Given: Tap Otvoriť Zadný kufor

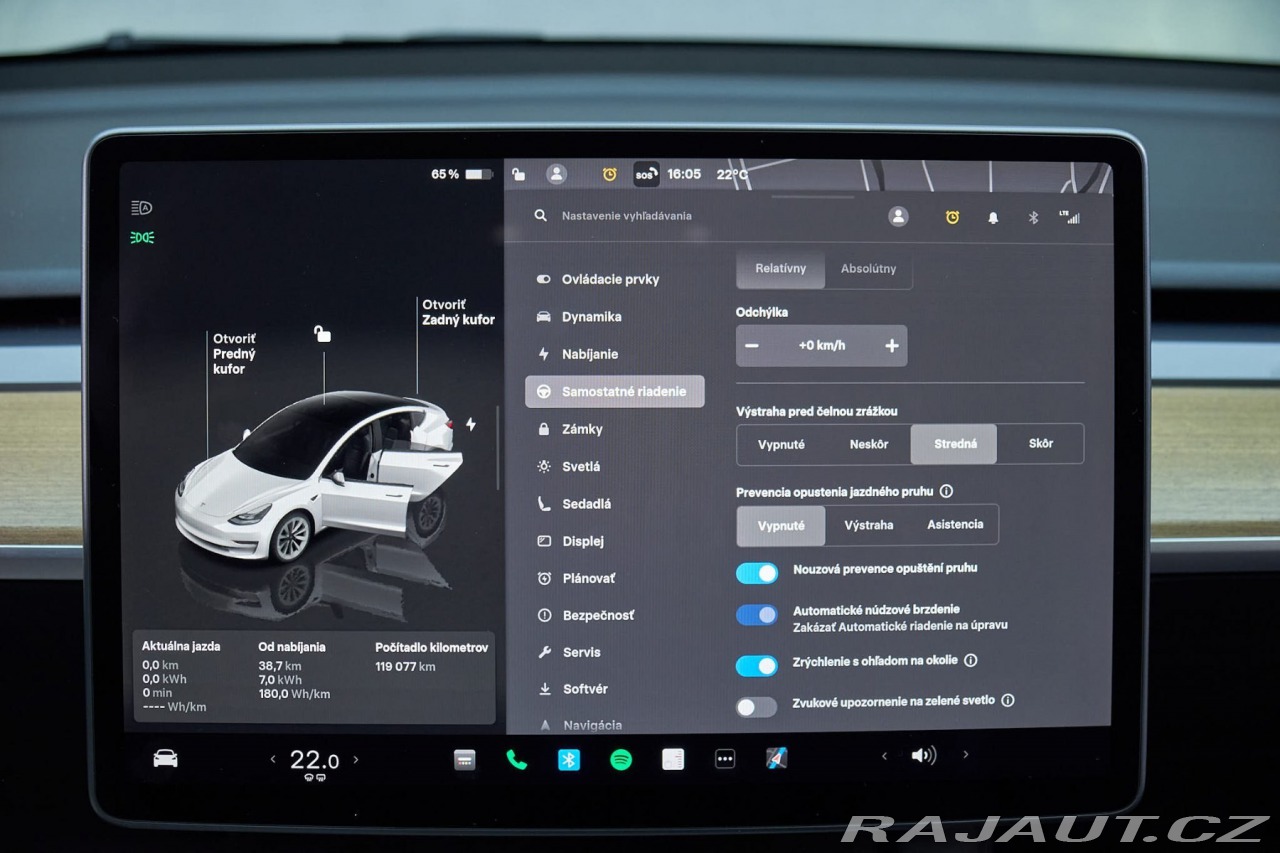Looking at the screenshot, I should (458, 312).
